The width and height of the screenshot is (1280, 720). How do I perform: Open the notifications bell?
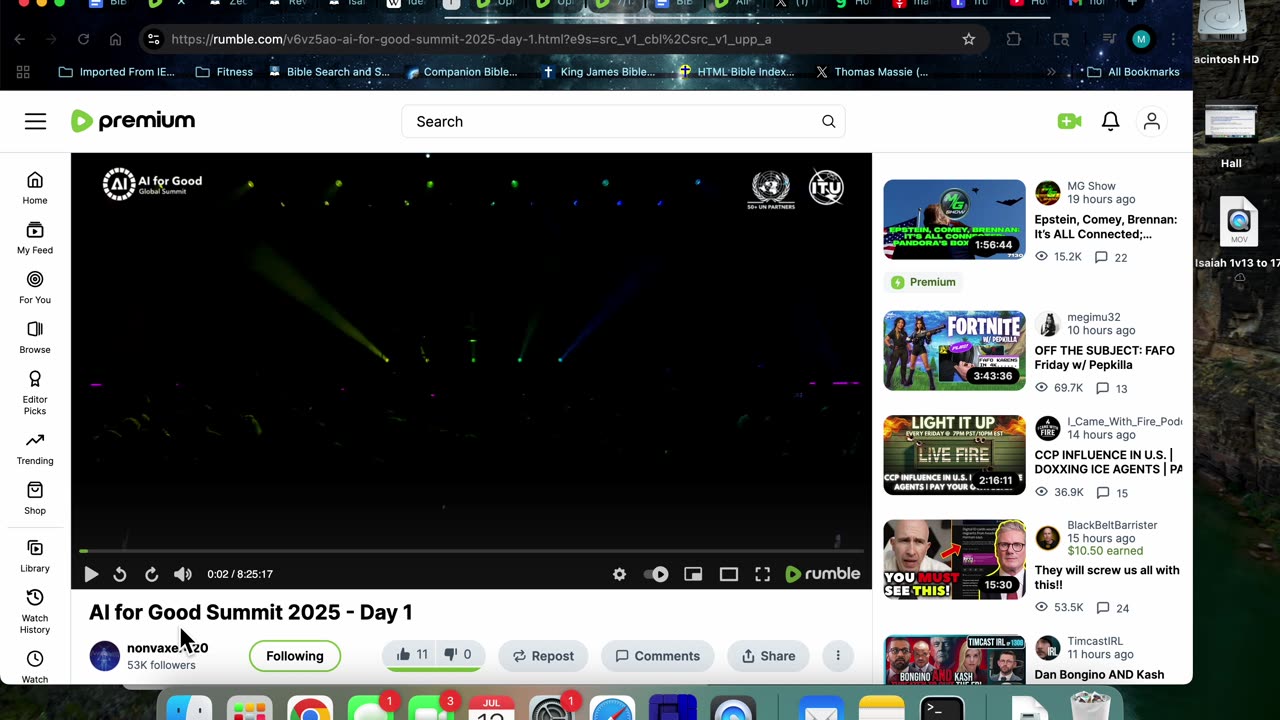click(x=1110, y=121)
